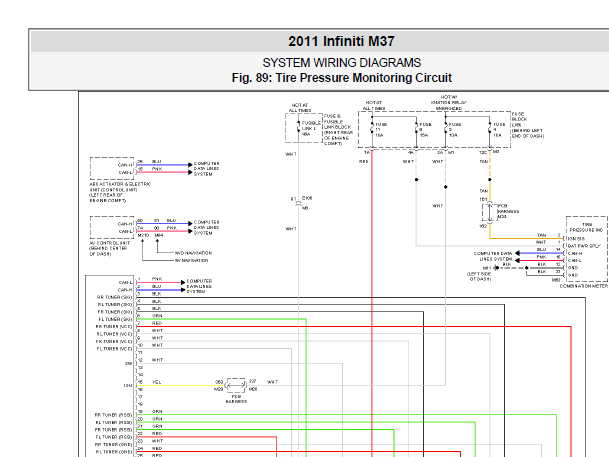Select the Fuse 3 10A label
Screen dimensions: 609x457
[455, 130]
